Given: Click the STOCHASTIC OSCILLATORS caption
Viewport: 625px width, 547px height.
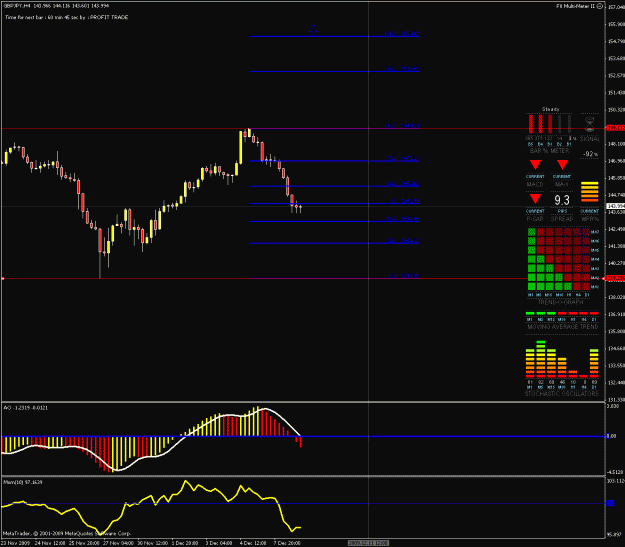Looking at the screenshot, I should point(562,394).
